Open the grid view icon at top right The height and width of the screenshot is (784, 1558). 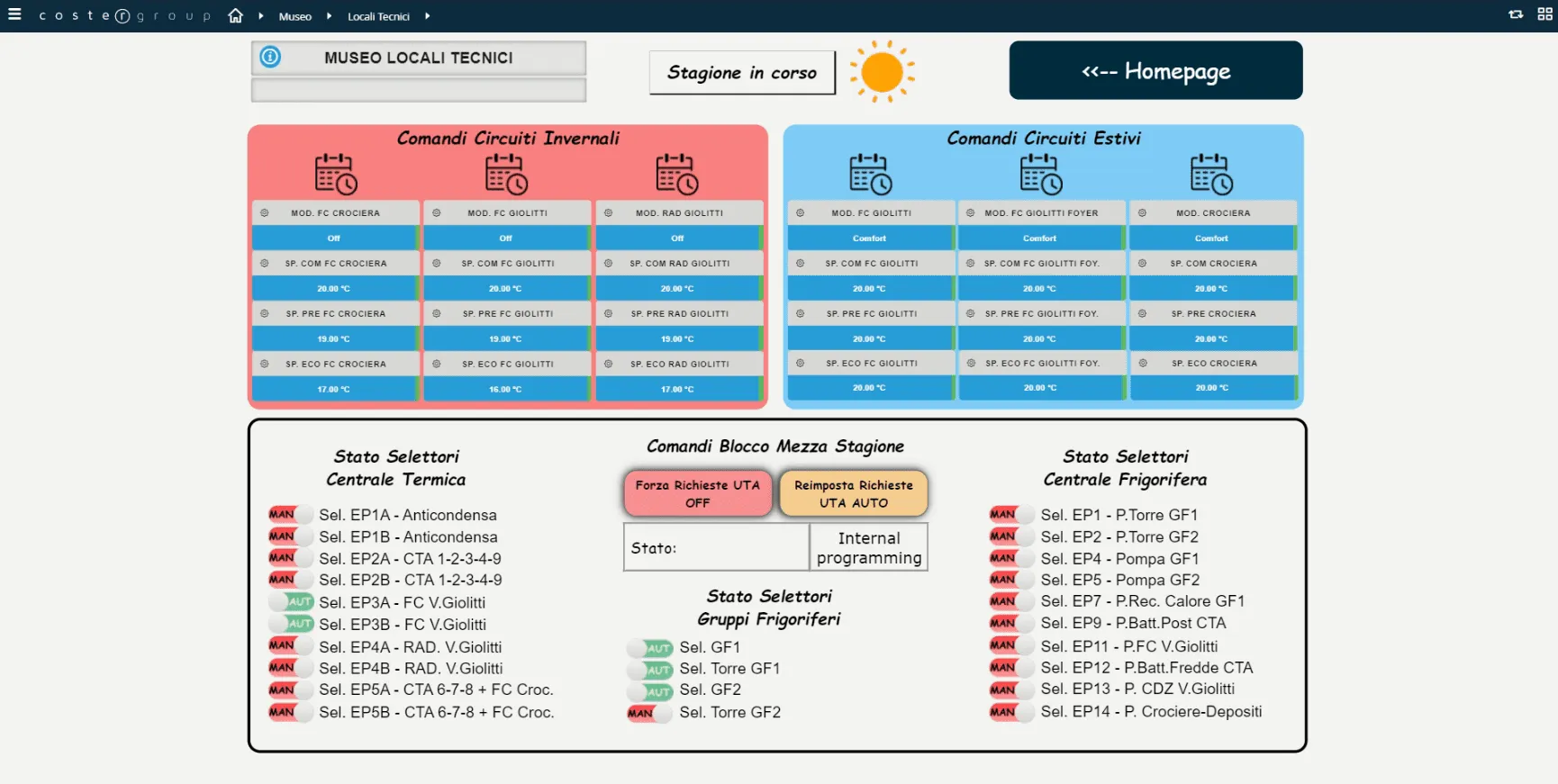click(x=1544, y=14)
